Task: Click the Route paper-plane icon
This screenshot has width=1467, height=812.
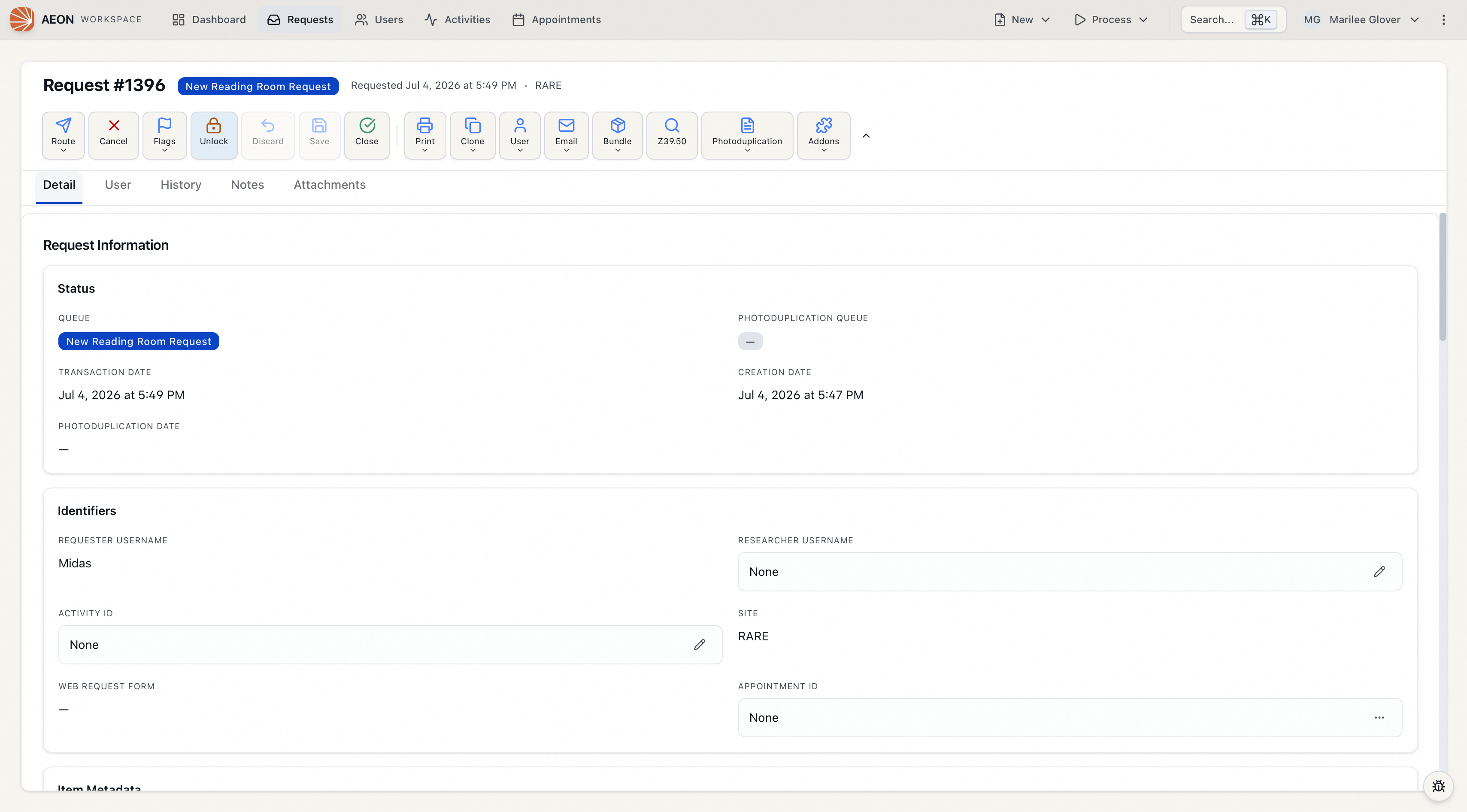Action: coord(63,125)
